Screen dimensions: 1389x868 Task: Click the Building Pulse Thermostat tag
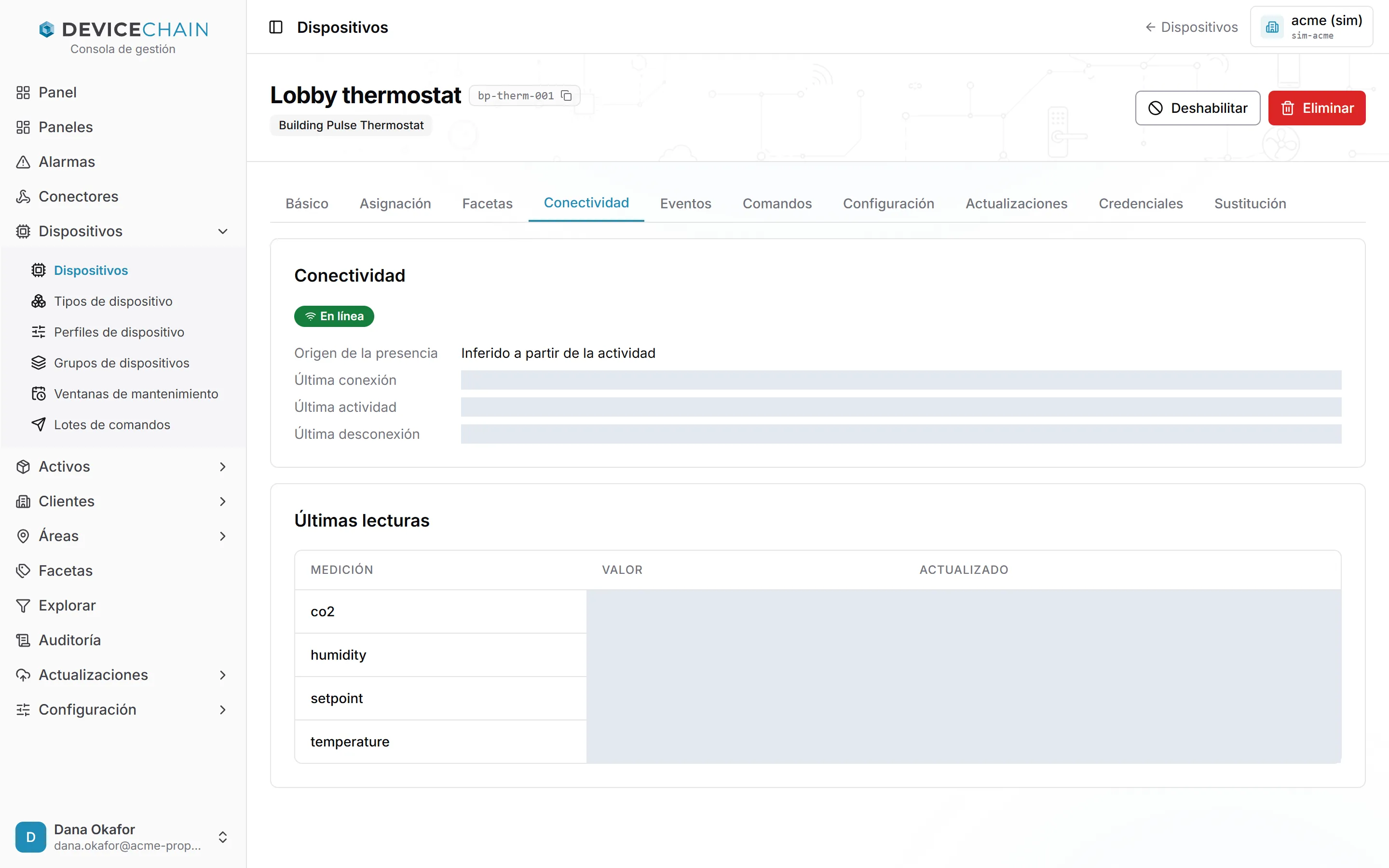[x=351, y=125]
